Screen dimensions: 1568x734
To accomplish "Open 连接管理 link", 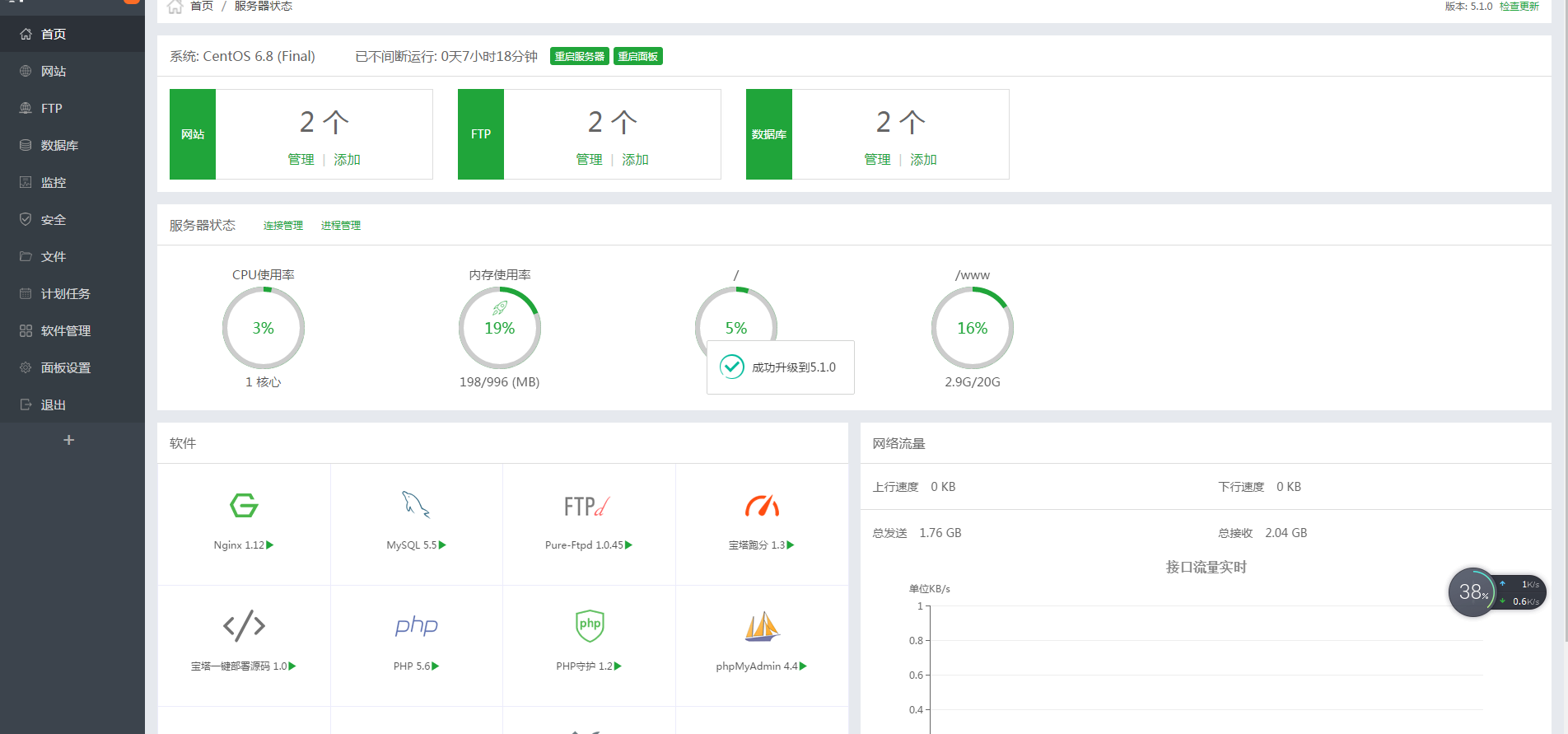I will click(283, 225).
